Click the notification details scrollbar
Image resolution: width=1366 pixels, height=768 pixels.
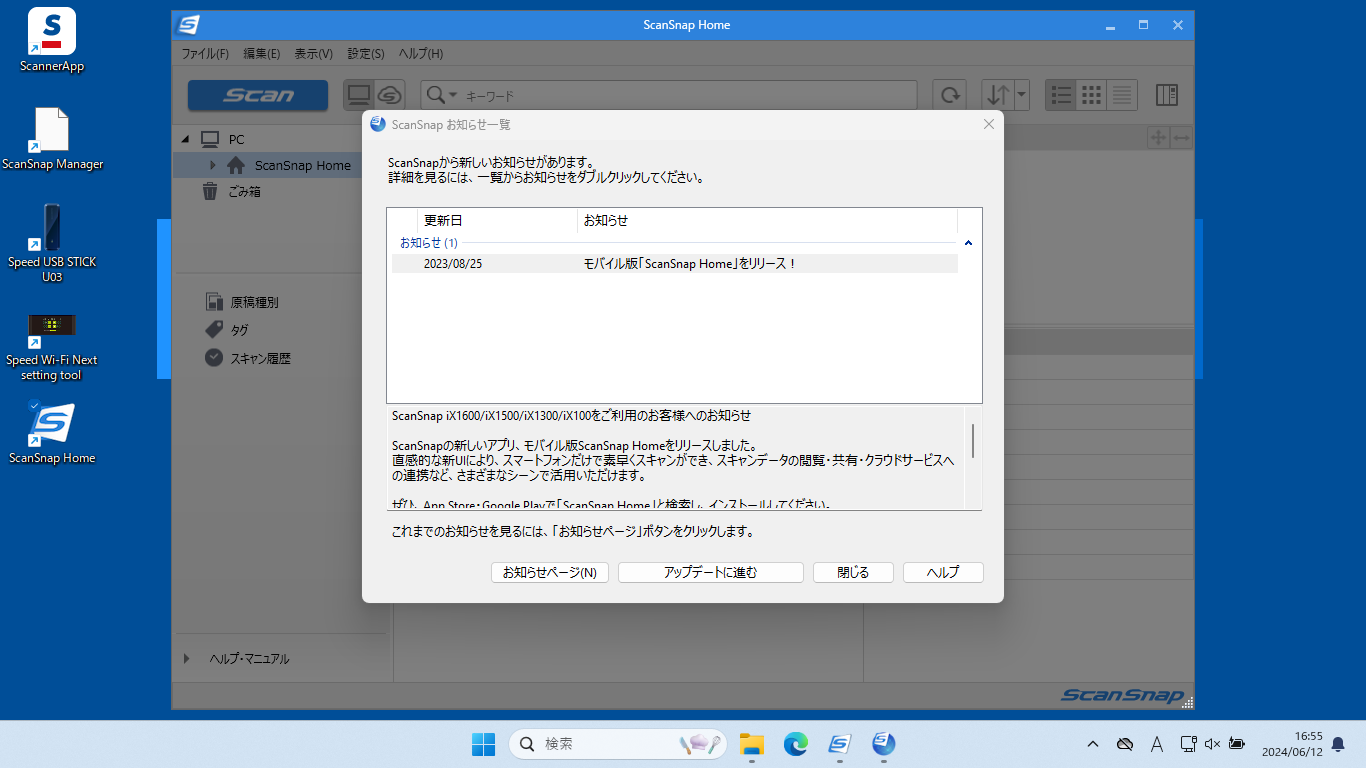pos(973,440)
